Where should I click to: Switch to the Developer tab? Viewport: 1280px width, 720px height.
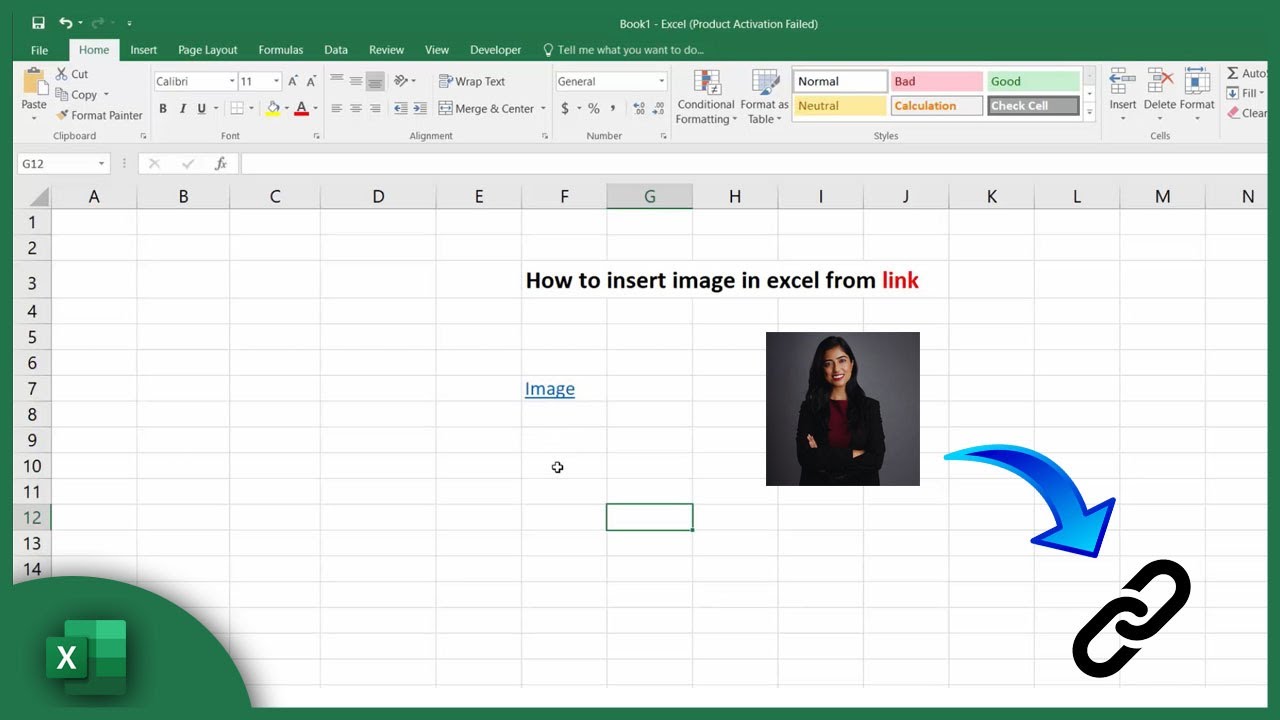pyautogui.click(x=496, y=50)
